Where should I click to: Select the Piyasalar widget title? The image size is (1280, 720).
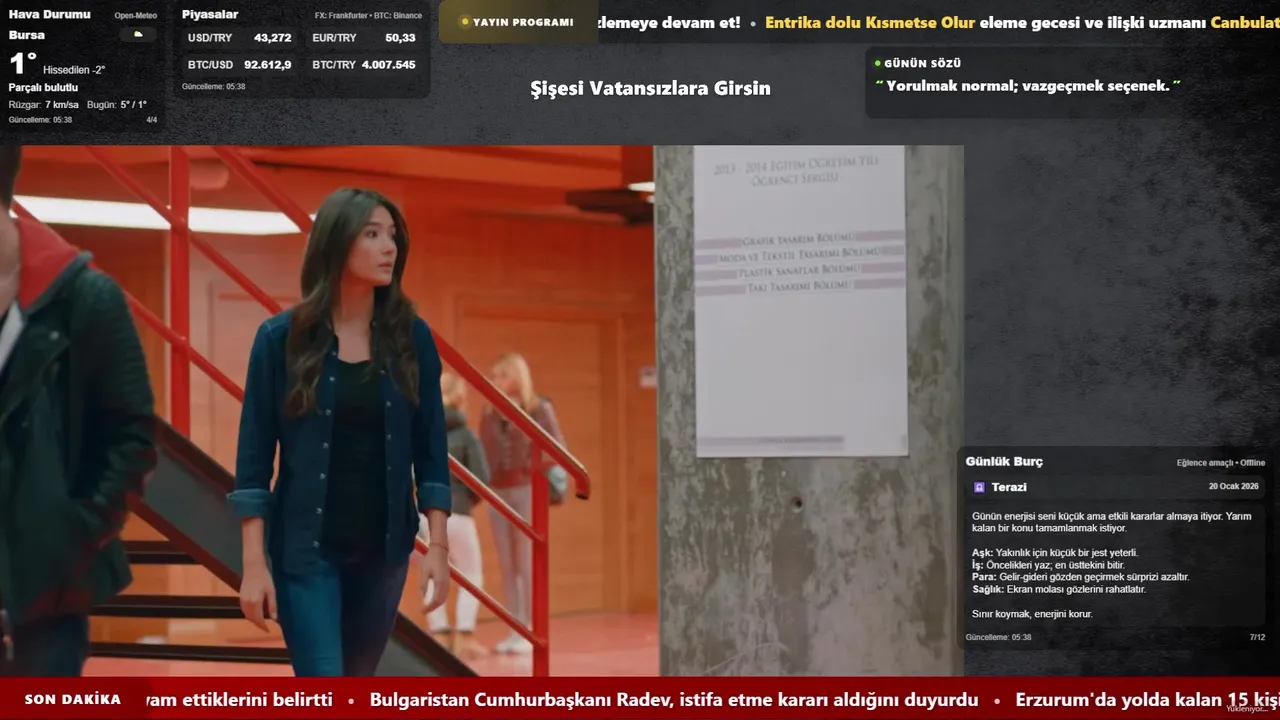click(x=210, y=14)
